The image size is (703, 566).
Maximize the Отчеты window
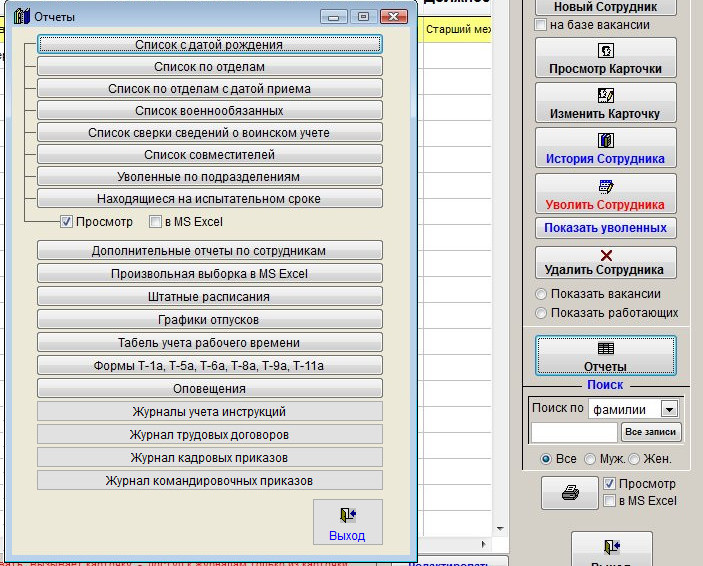364,17
